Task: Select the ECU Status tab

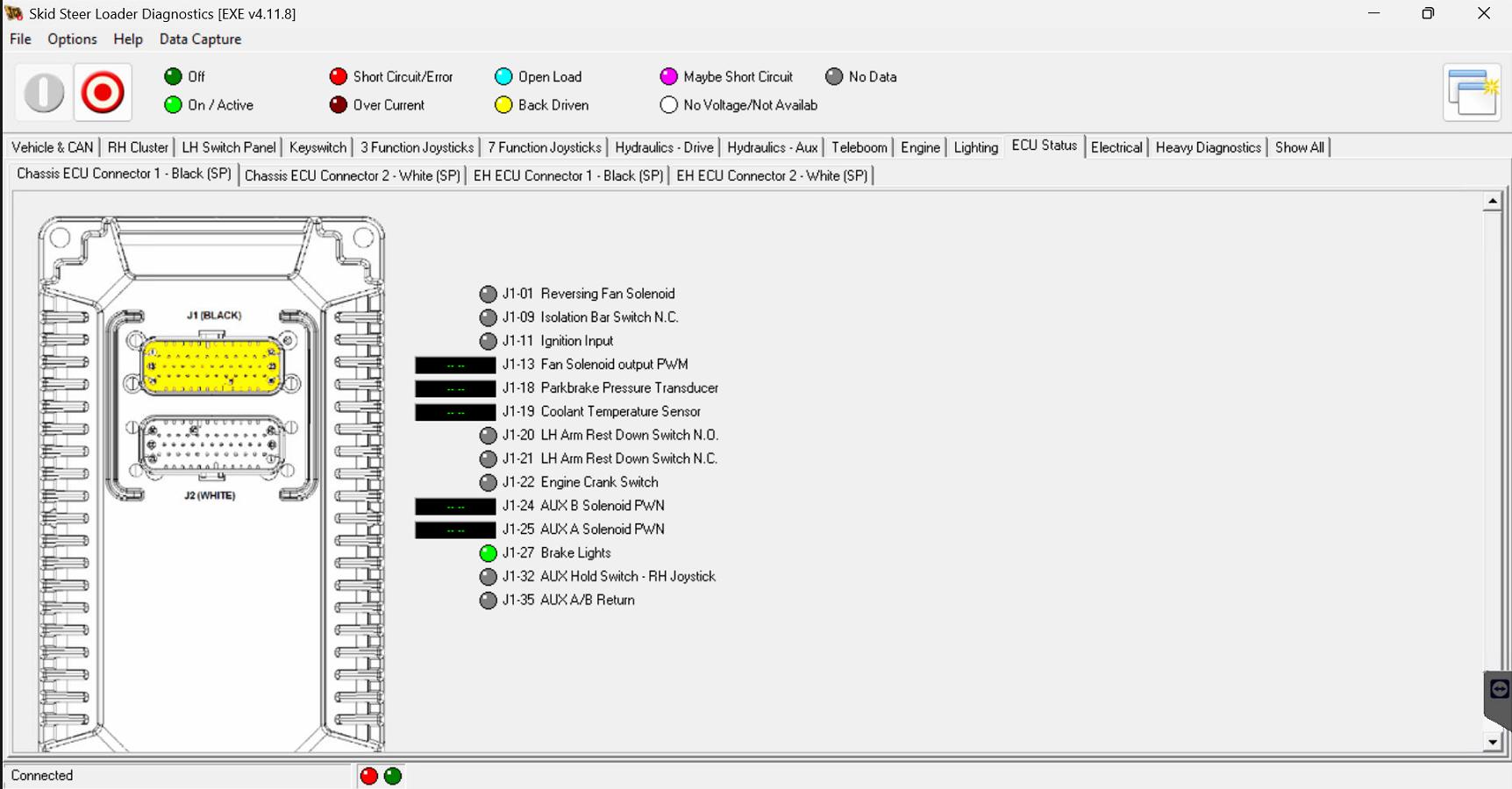Action: click(x=1044, y=146)
